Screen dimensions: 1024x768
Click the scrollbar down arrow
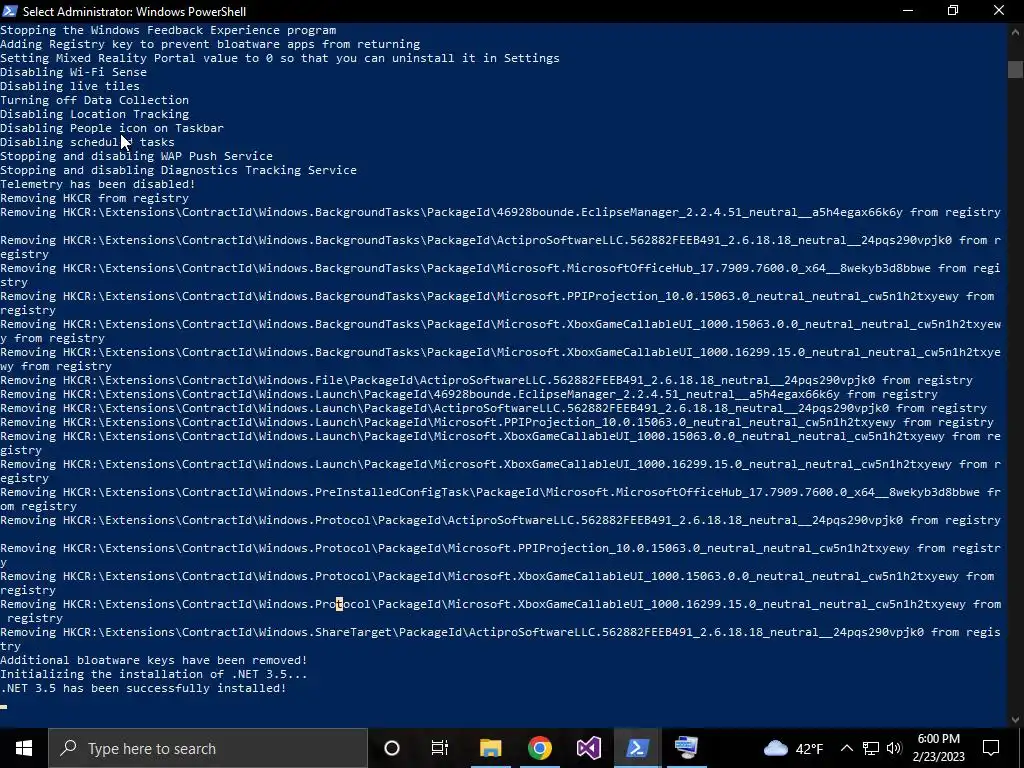[x=1015, y=720]
